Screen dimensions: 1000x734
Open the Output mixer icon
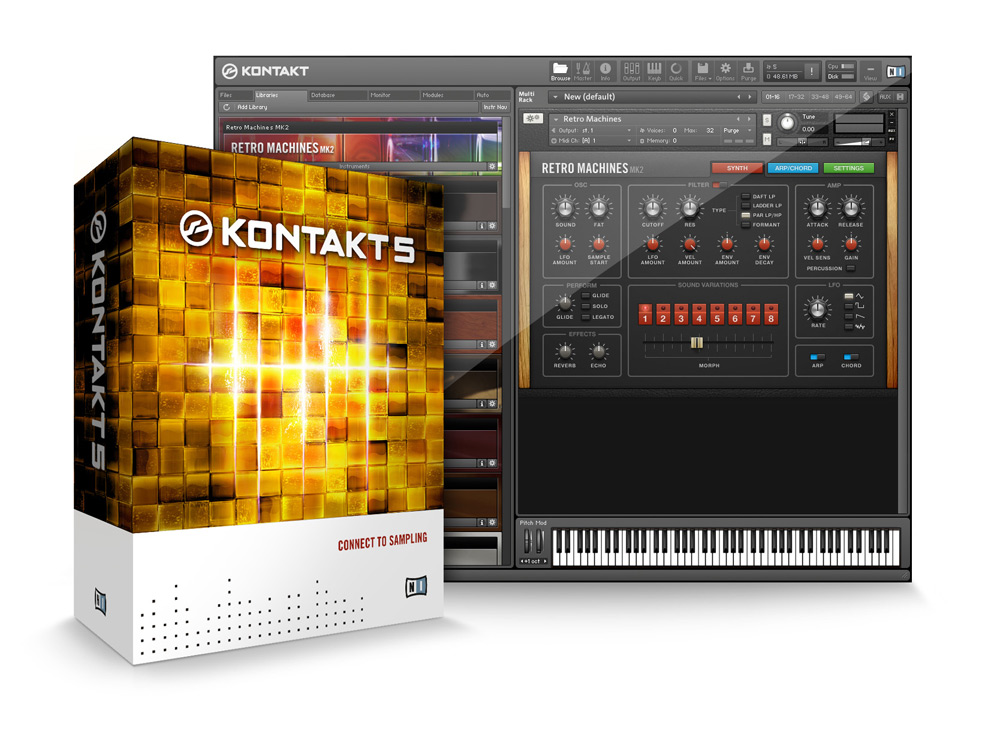coord(633,67)
